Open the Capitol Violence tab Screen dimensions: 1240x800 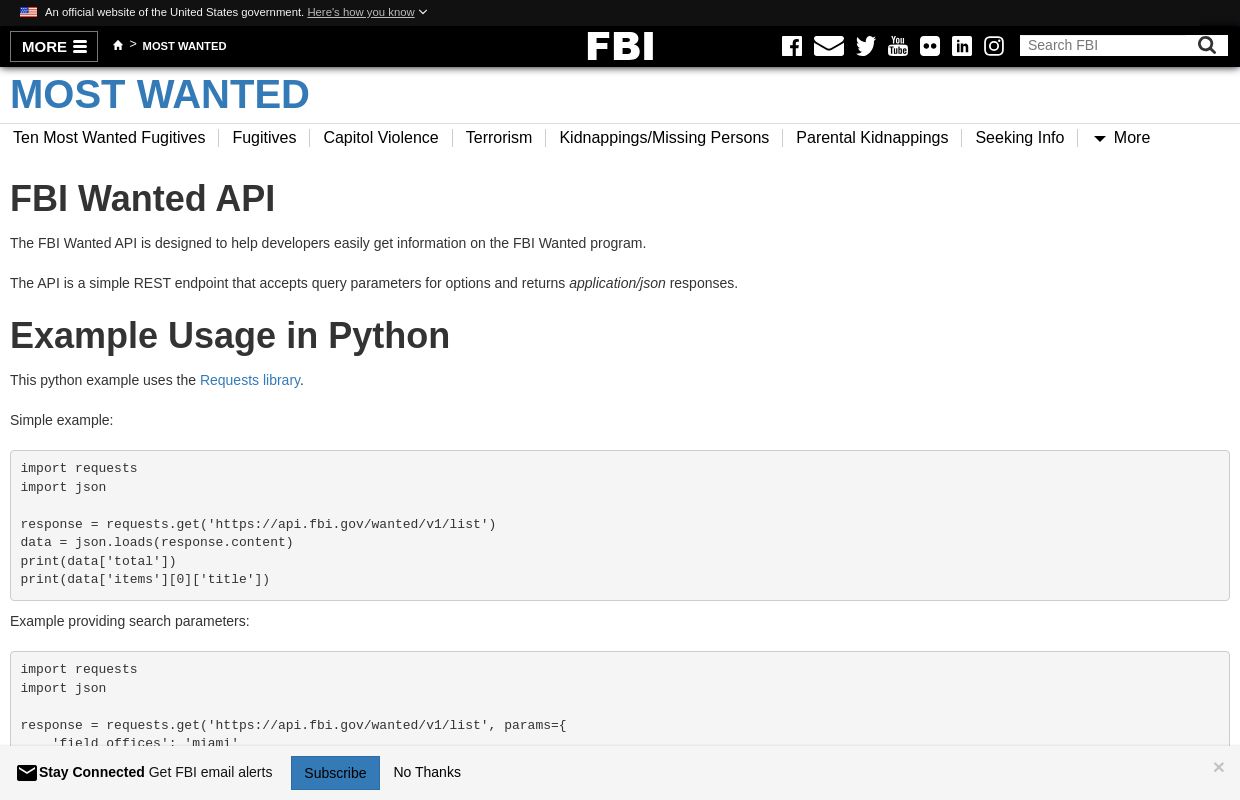point(381,138)
